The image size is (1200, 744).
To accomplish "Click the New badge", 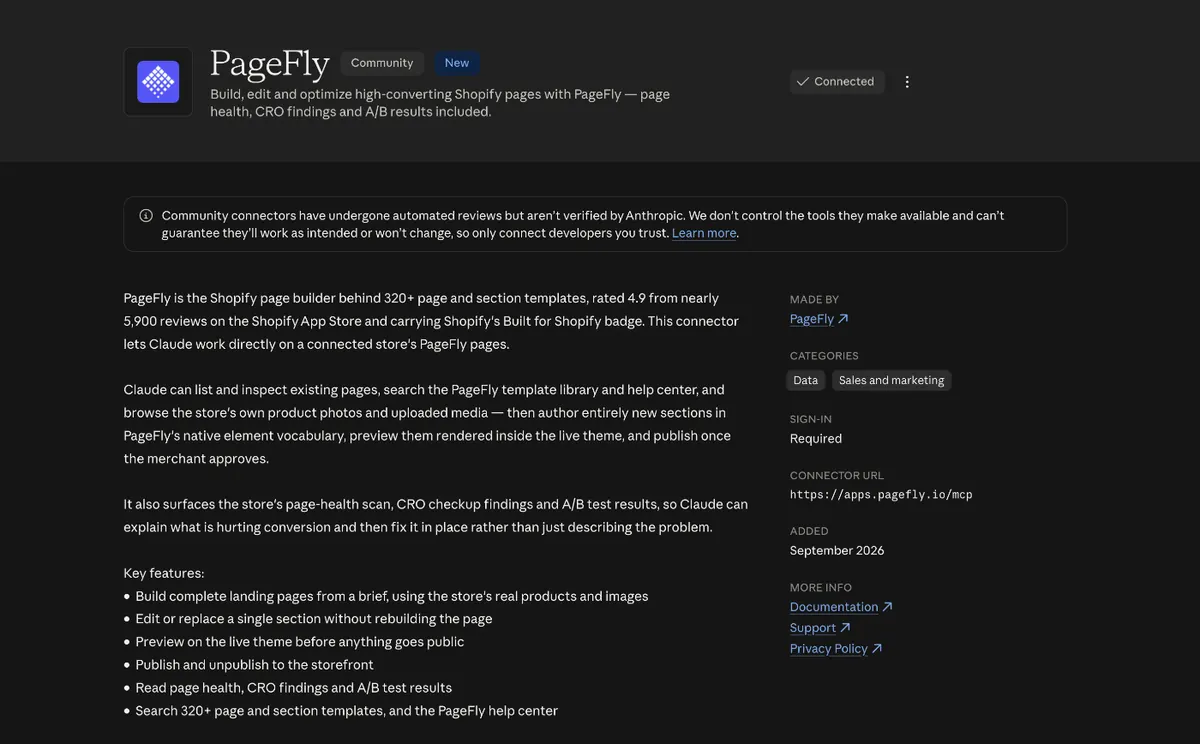I will (457, 63).
